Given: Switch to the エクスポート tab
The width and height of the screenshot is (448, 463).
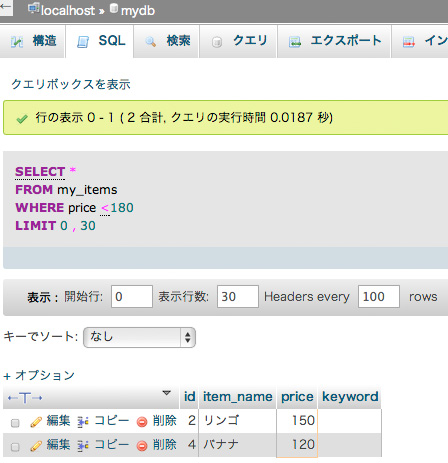Looking at the screenshot, I should point(334,41).
